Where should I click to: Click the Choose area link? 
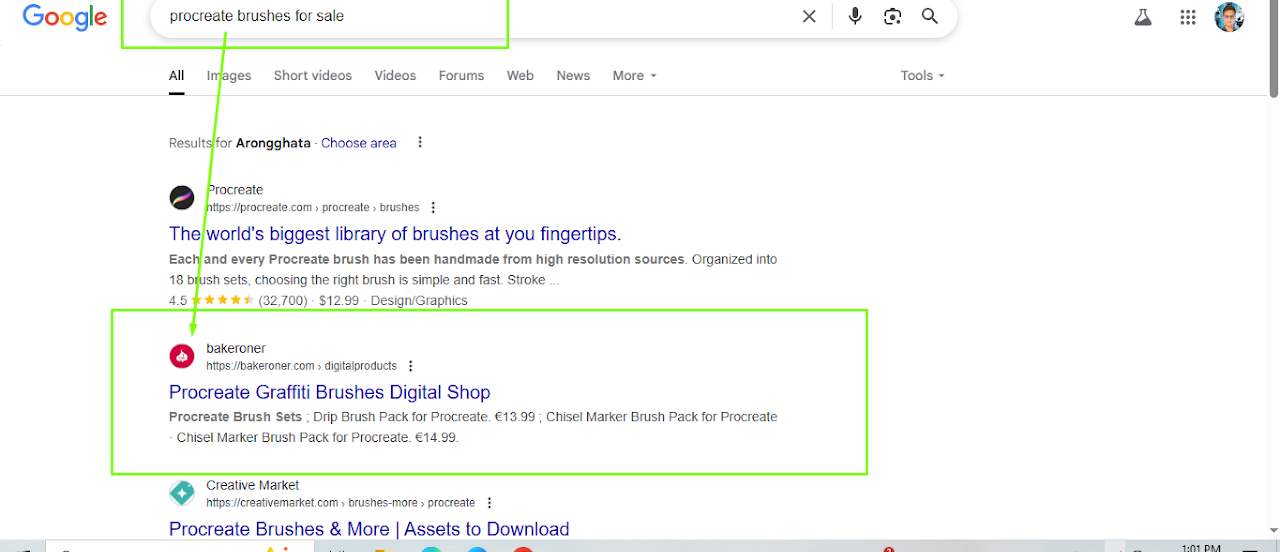pyautogui.click(x=358, y=143)
